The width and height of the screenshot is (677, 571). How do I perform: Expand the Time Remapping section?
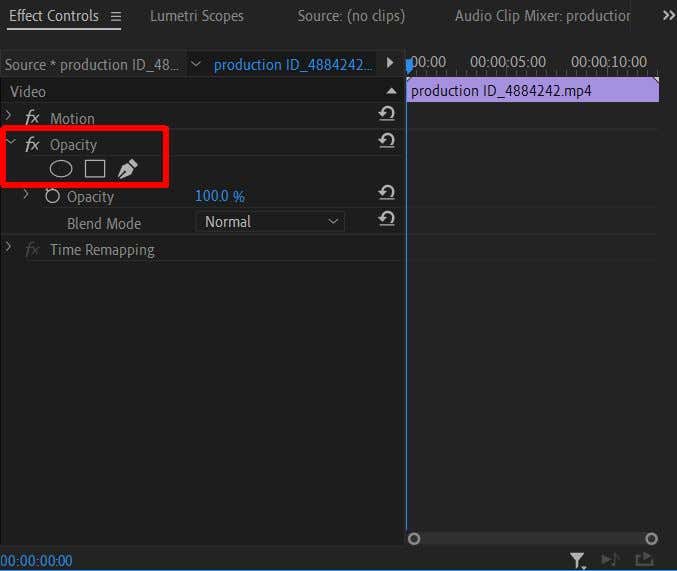click(x=9, y=247)
